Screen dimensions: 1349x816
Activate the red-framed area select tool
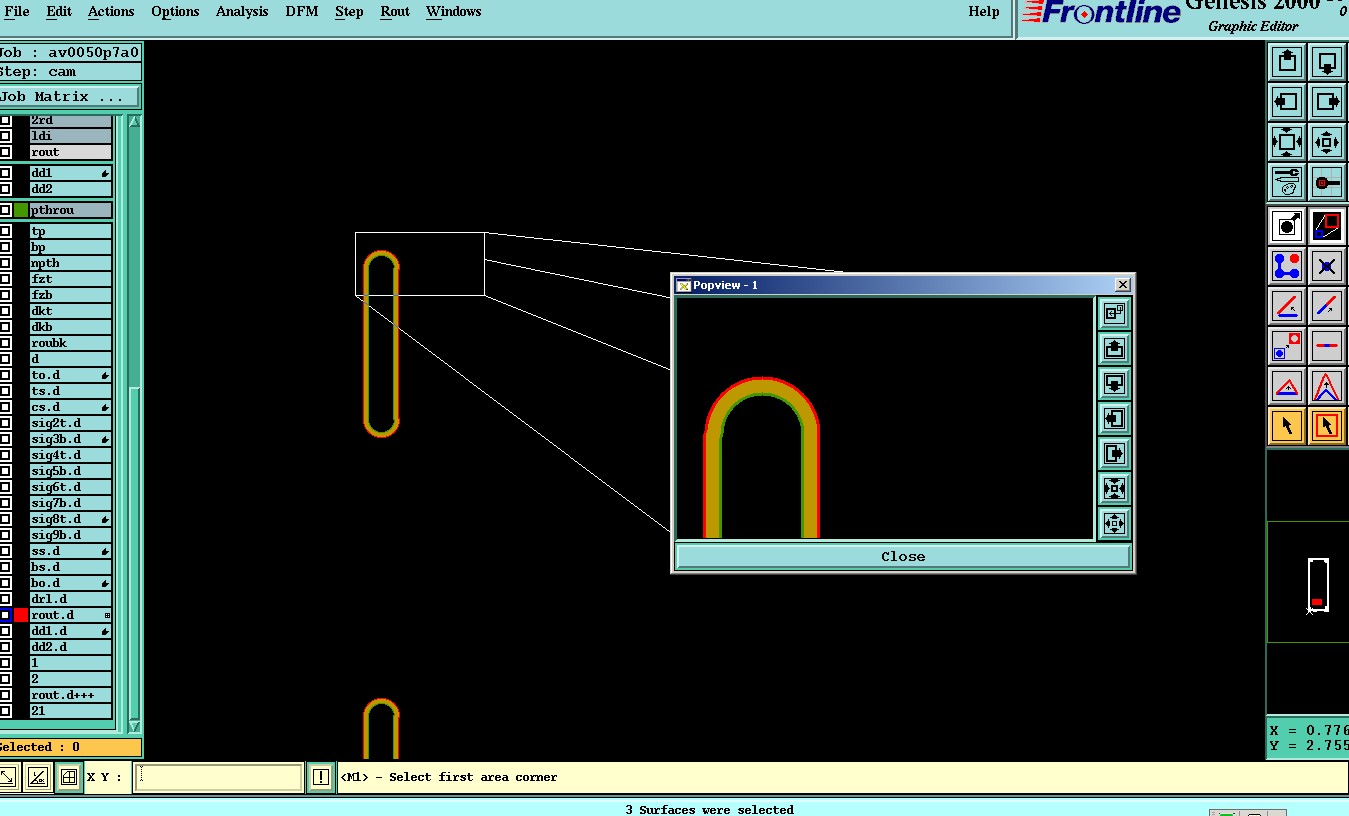1327,426
